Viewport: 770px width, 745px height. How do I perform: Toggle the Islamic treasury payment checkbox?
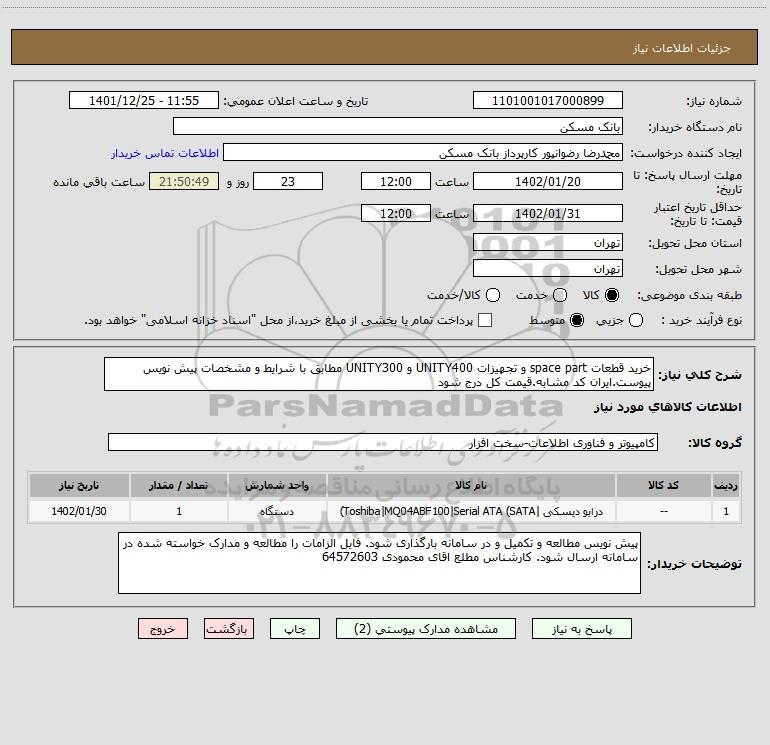click(485, 320)
